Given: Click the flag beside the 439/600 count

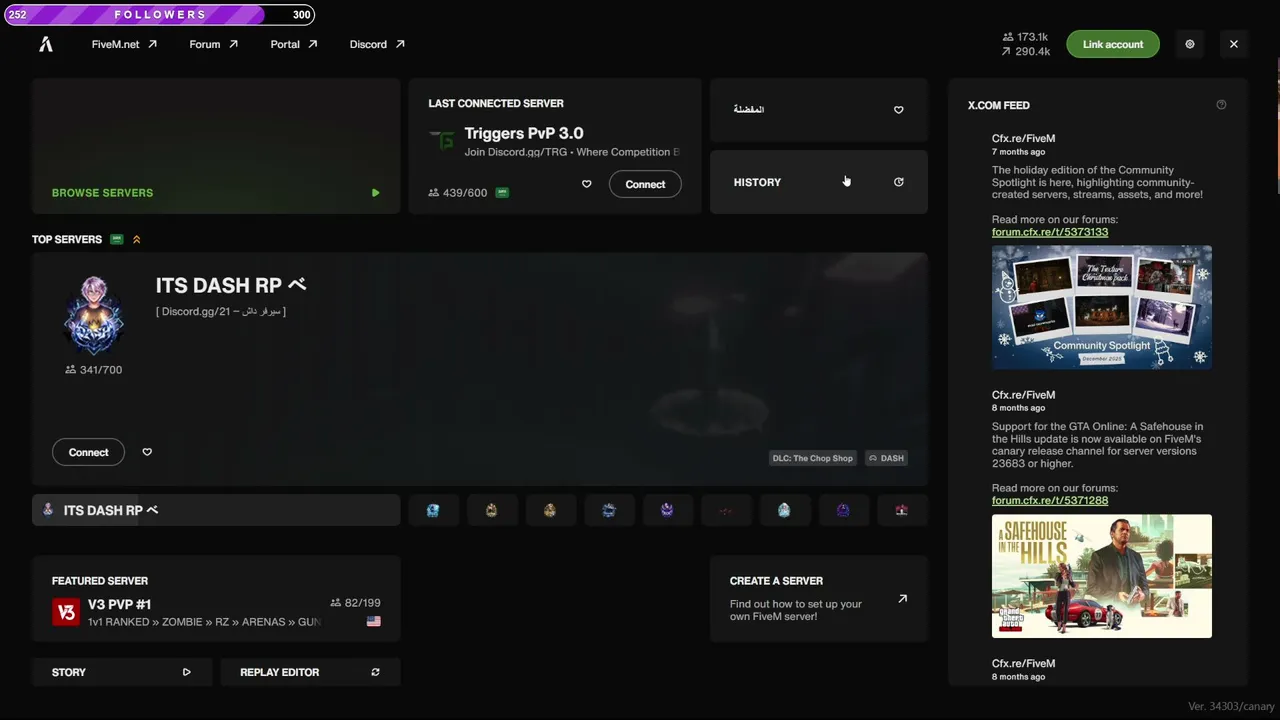Looking at the screenshot, I should (x=502, y=193).
